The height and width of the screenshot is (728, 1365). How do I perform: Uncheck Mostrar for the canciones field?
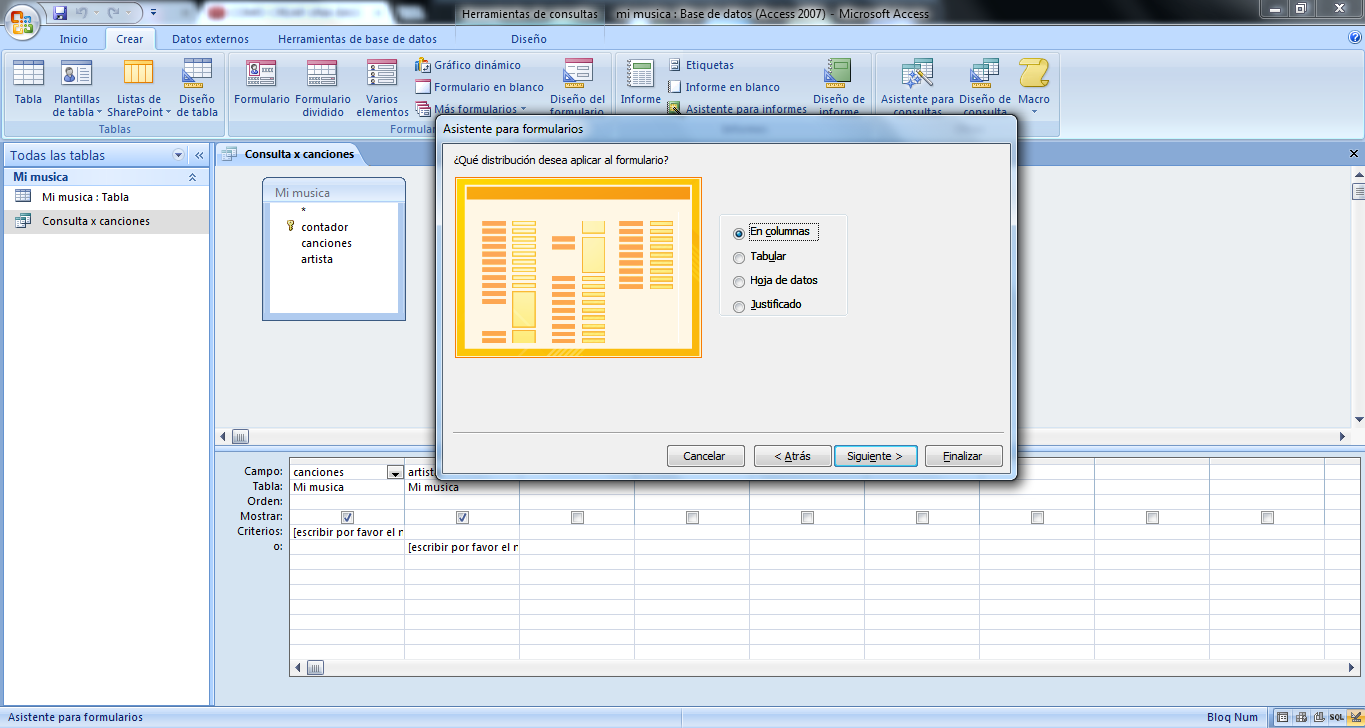coord(347,517)
